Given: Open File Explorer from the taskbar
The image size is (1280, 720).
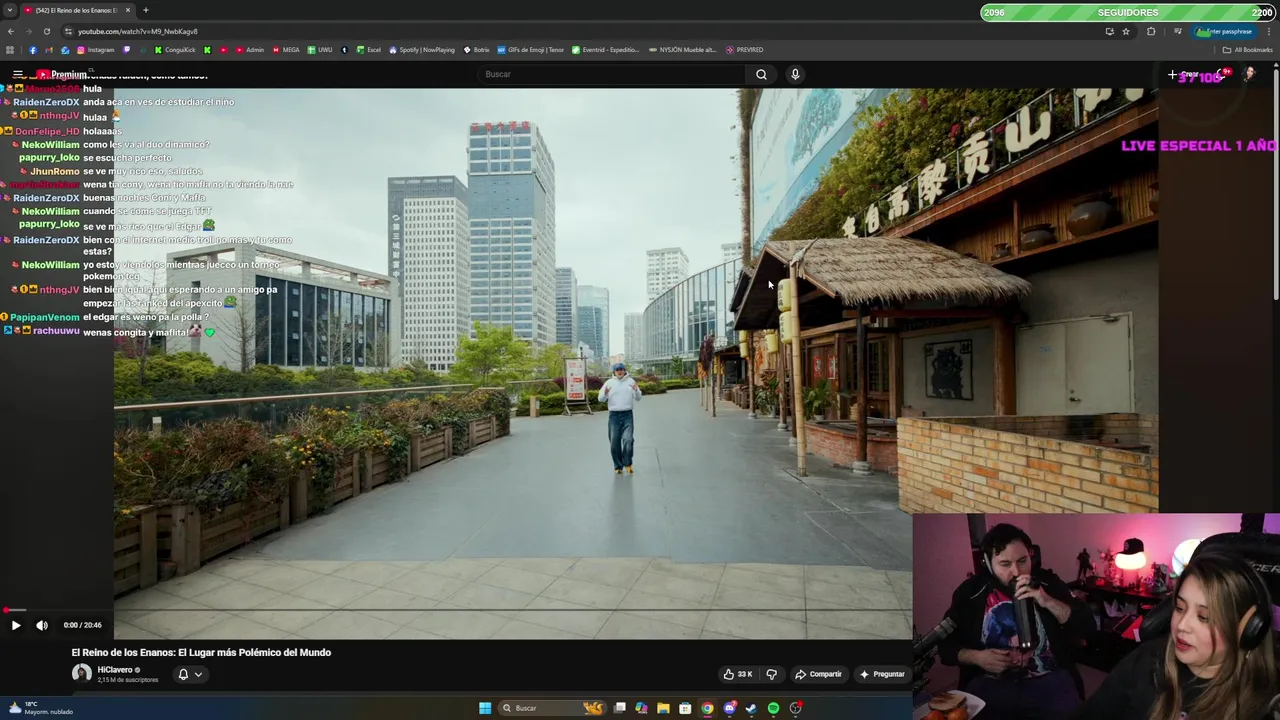Looking at the screenshot, I should 663,708.
